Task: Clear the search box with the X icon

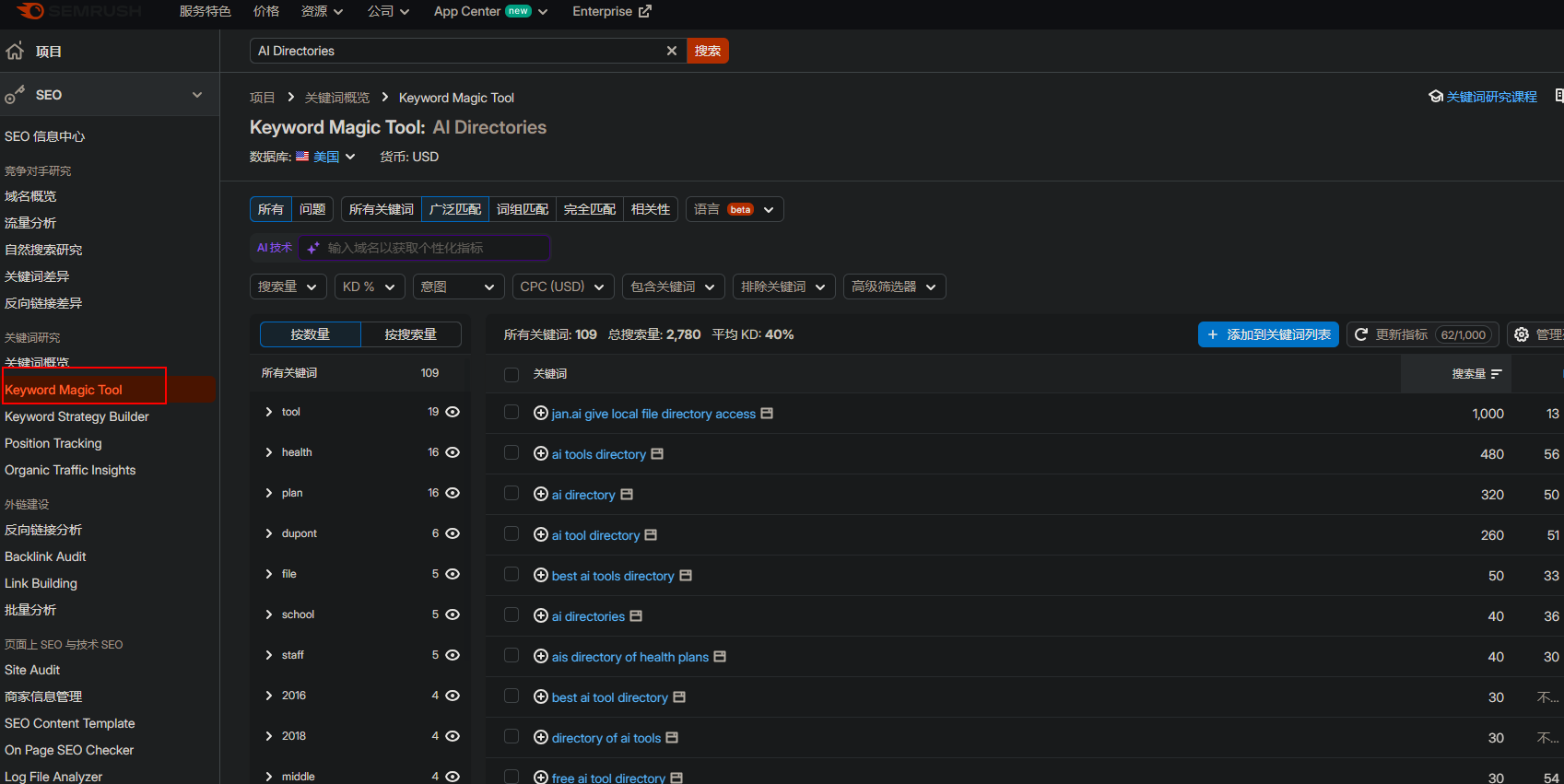Action: (672, 51)
